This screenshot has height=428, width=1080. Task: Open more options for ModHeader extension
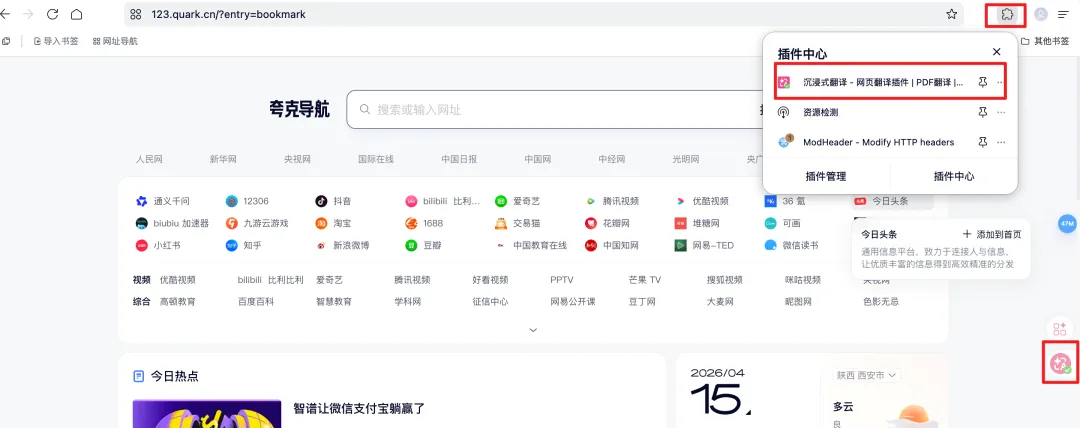click(1001, 142)
